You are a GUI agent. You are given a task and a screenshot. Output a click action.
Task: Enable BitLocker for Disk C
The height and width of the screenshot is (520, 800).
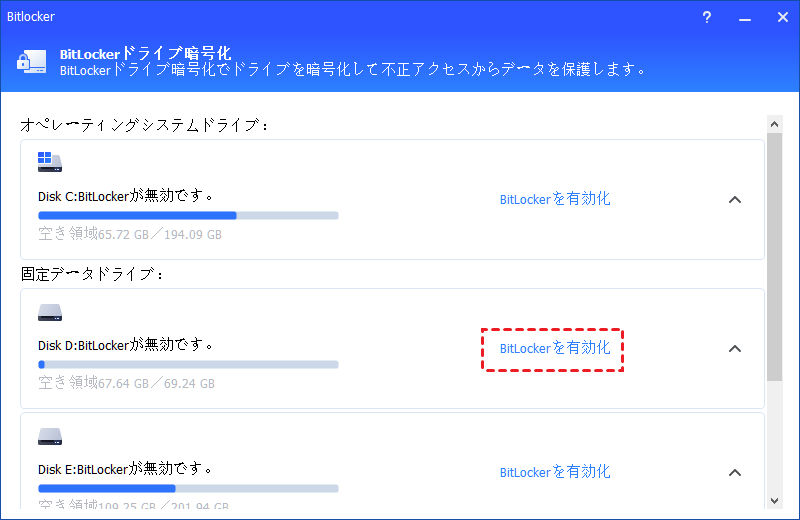pos(555,199)
